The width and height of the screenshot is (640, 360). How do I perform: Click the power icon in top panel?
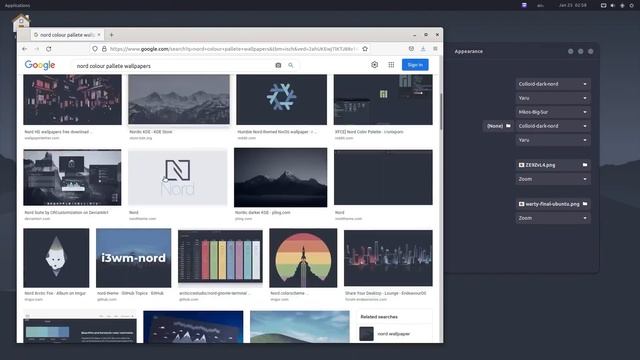click(631, 5)
